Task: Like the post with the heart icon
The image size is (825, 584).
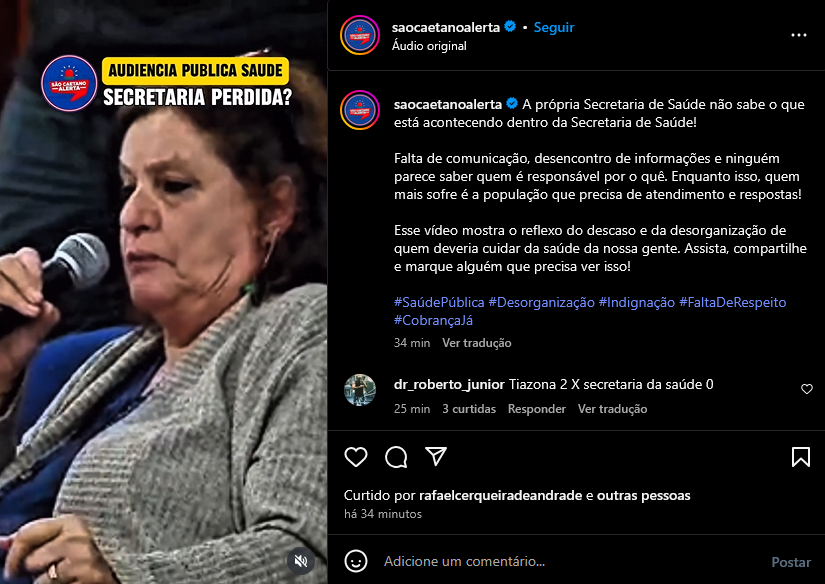Action: [356, 457]
